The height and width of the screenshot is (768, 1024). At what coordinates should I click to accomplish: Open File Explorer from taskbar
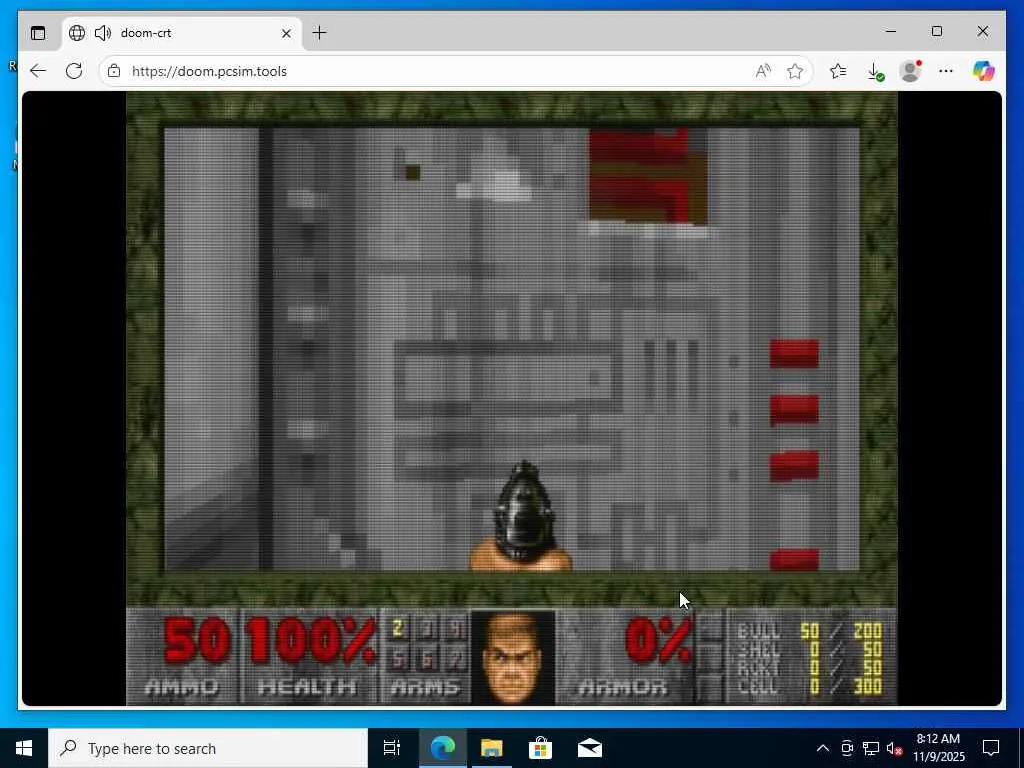pyautogui.click(x=491, y=748)
